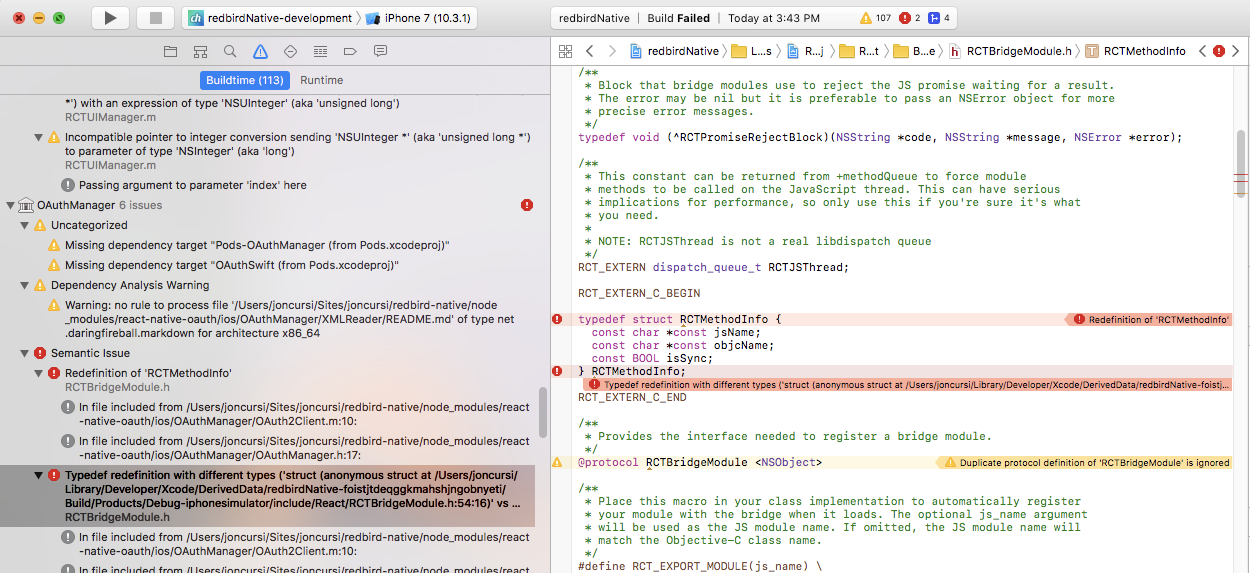Click the B...e folder in jump bar
Screen dimensions: 1250x573
(915, 51)
